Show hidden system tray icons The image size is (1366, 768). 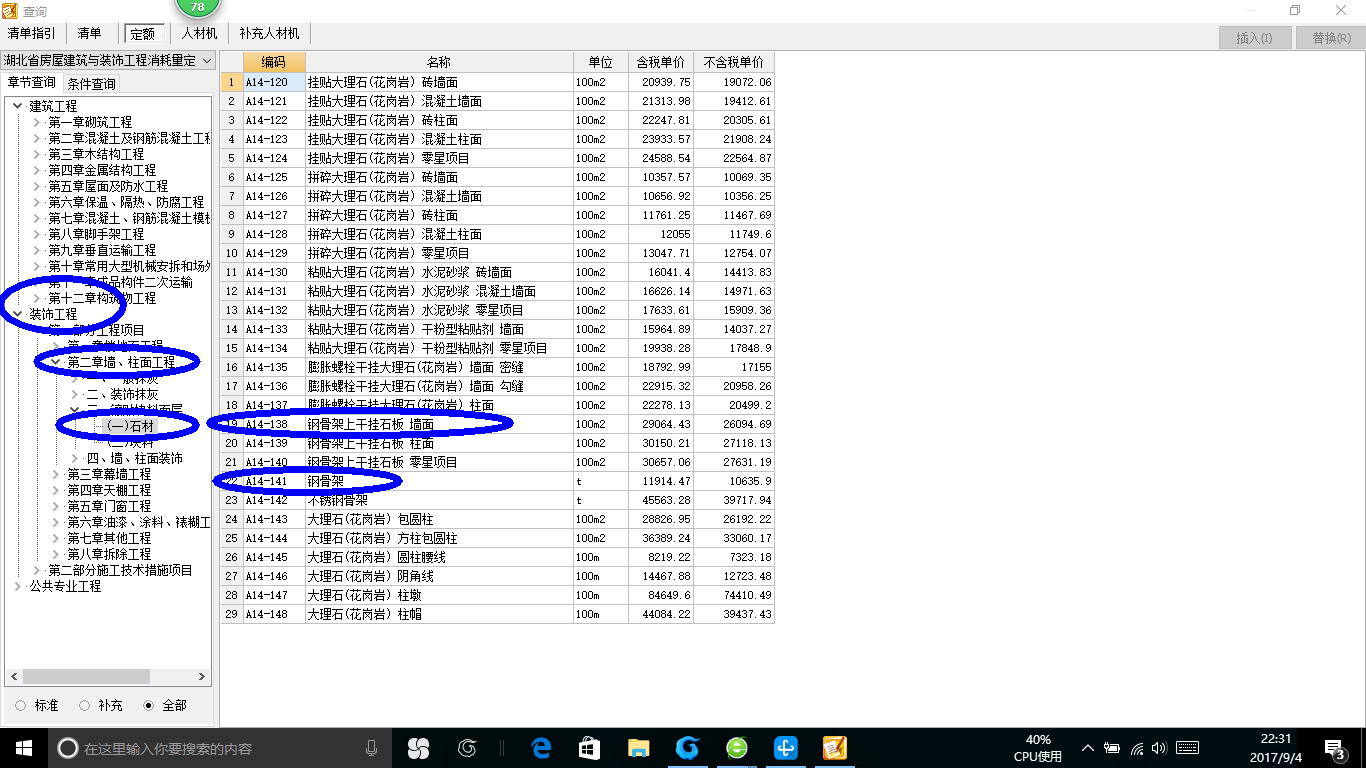pyautogui.click(x=1088, y=748)
